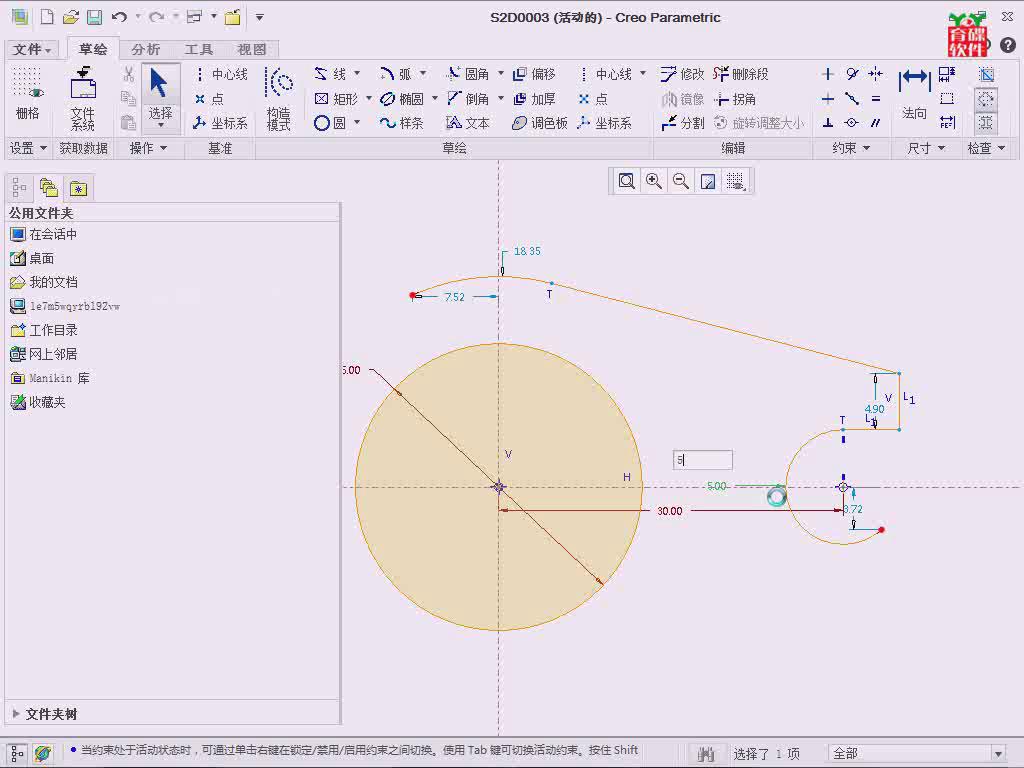The width and height of the screenshot is (1024, 768).
Task: Apply the parallel constraint icon
Action: coord(876,123)
